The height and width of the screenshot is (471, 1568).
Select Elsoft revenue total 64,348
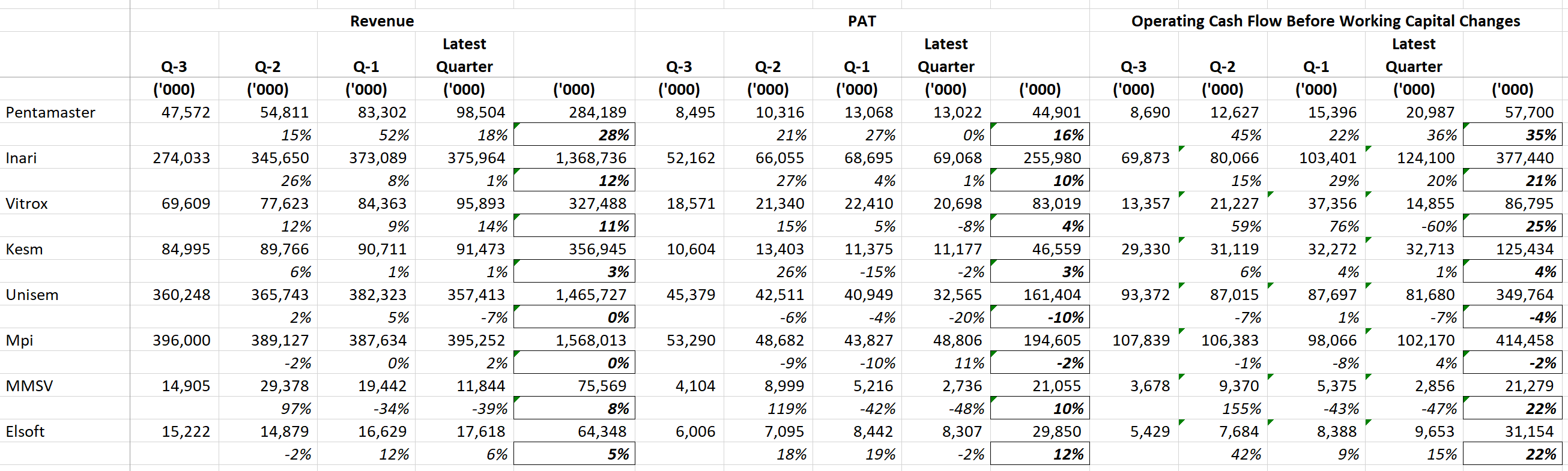[x=602, y=432]
